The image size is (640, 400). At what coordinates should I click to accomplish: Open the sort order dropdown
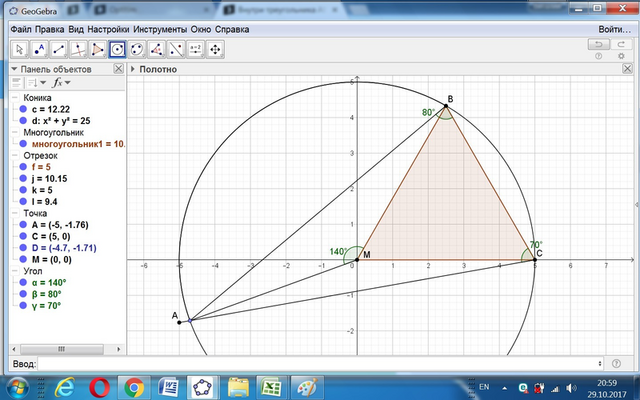[x=37, y=83]
